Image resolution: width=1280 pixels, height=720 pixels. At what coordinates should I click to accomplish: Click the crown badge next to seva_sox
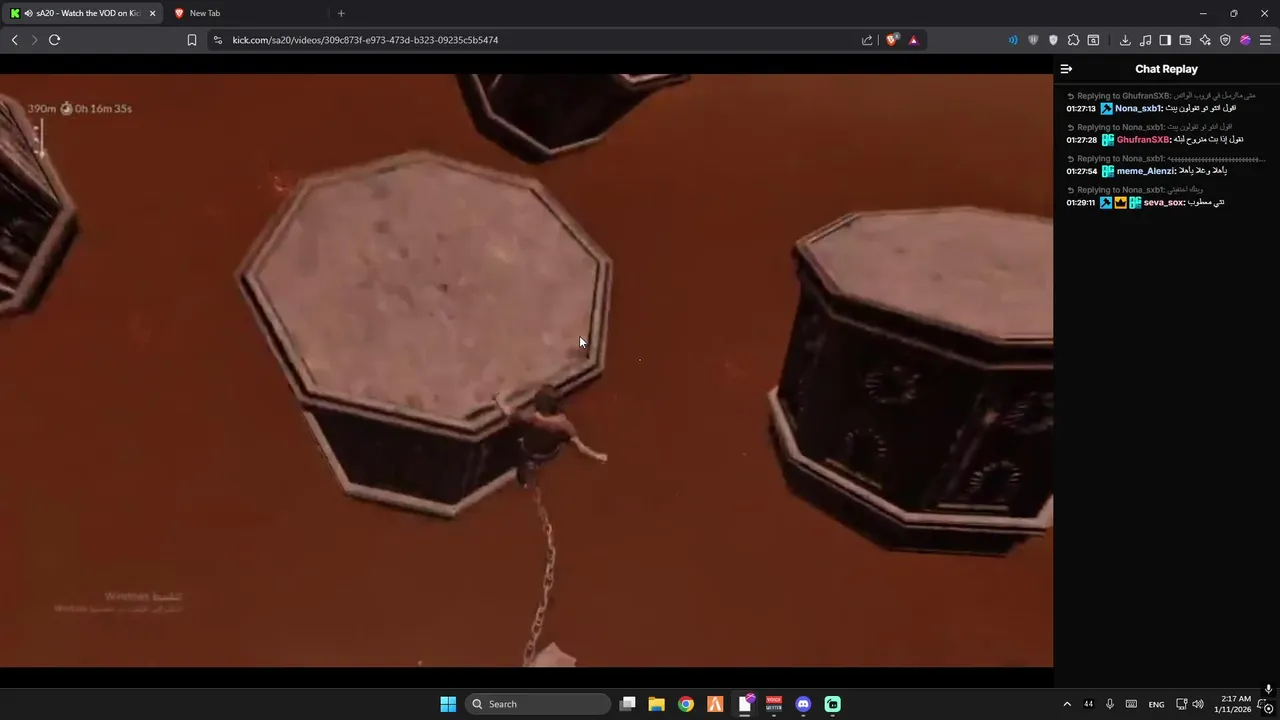click(1121, 202)
